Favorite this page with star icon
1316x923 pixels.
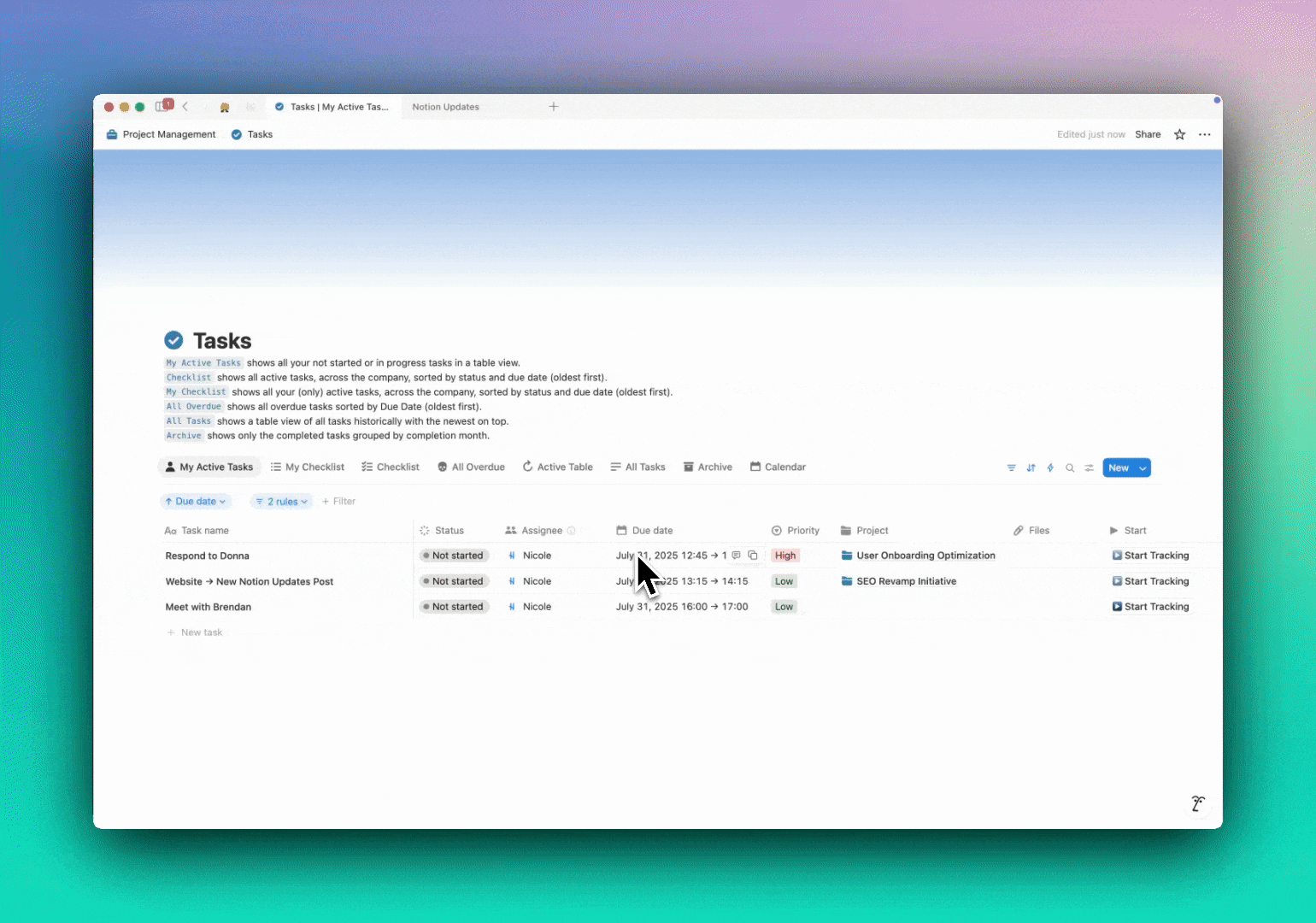pyautogui.click(x=1179, y=135)
